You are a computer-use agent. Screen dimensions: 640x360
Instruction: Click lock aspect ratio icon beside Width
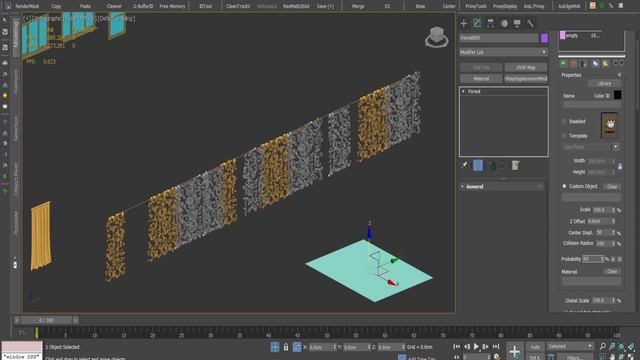click(620, 167)
